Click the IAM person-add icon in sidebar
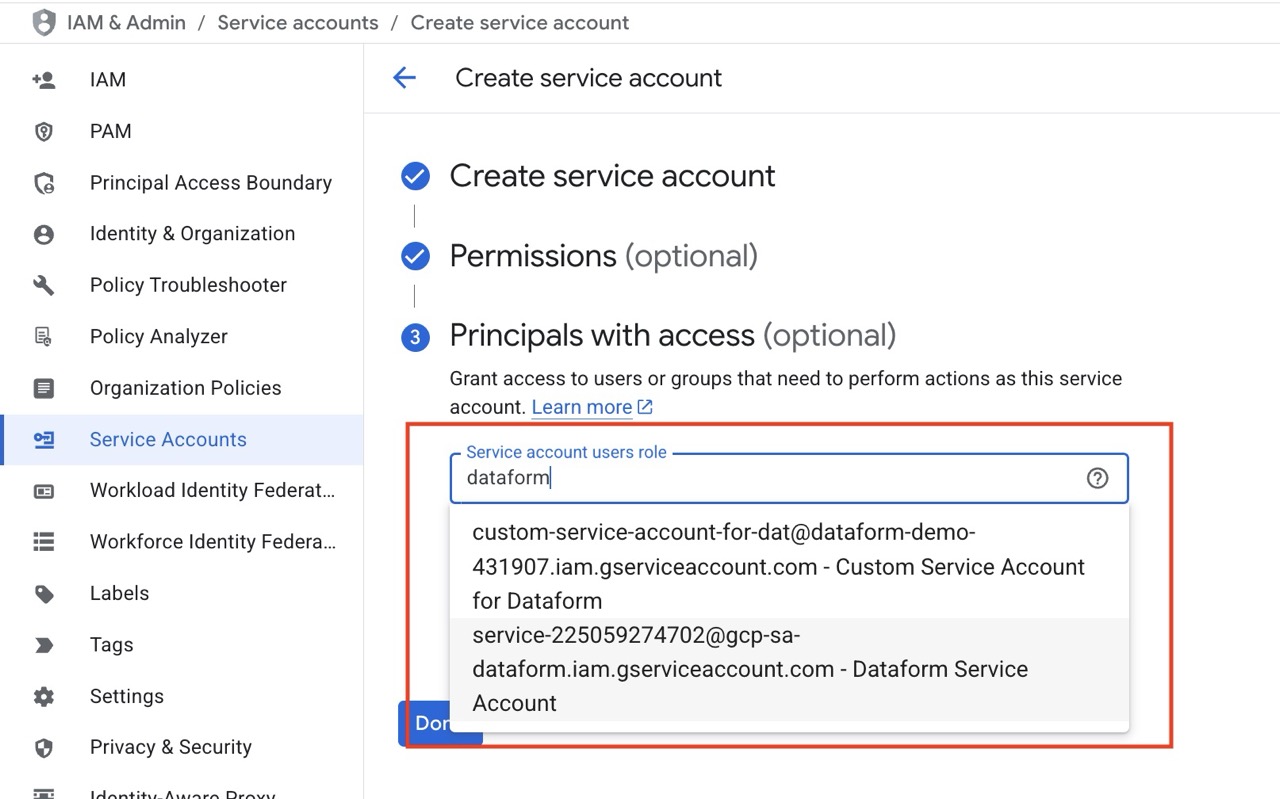 click(44, 80)
